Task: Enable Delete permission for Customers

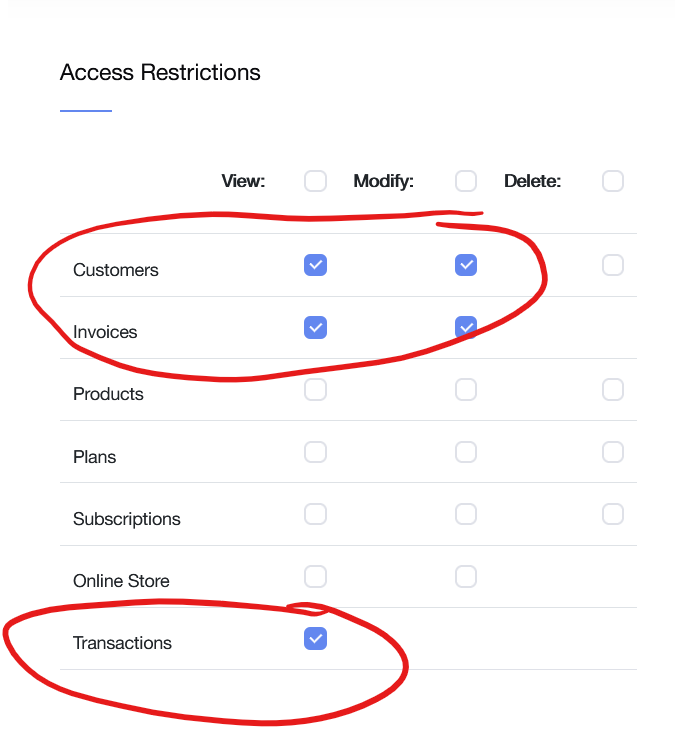Action: point(613,265)
